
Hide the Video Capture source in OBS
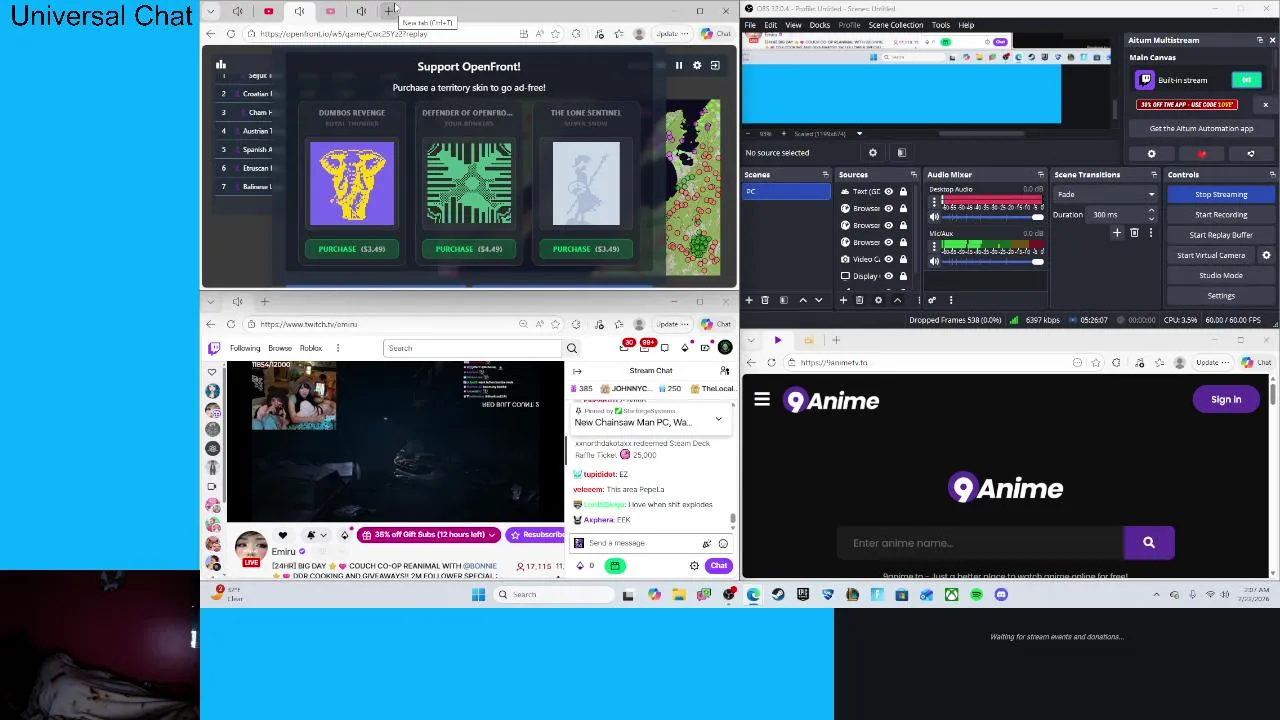(x=888, y=259)
